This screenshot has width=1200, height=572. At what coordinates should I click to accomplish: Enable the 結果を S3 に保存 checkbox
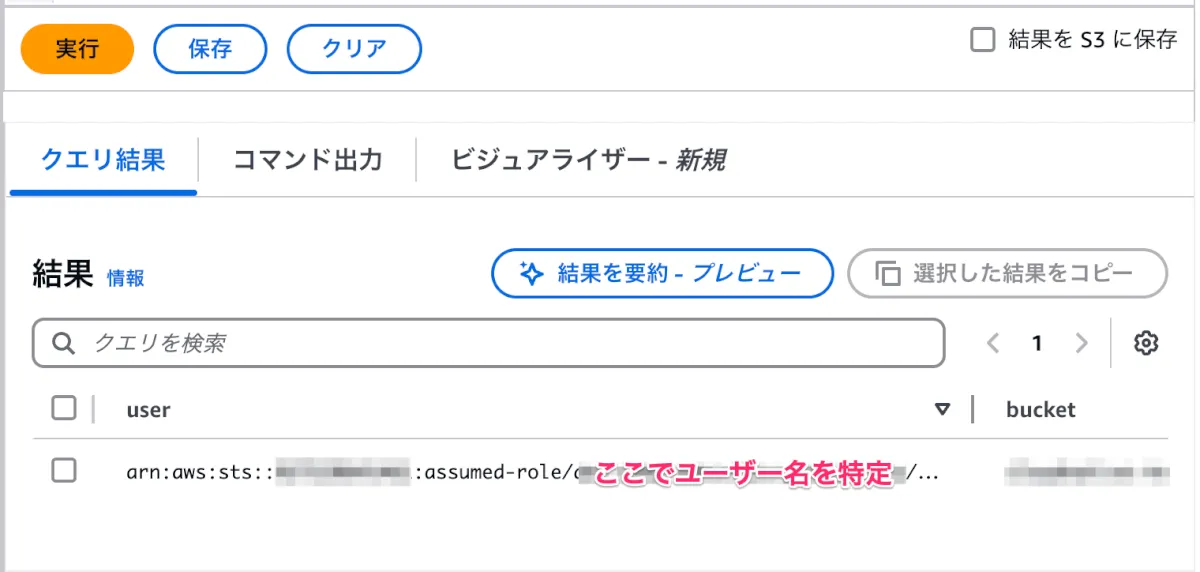point(984,40)
